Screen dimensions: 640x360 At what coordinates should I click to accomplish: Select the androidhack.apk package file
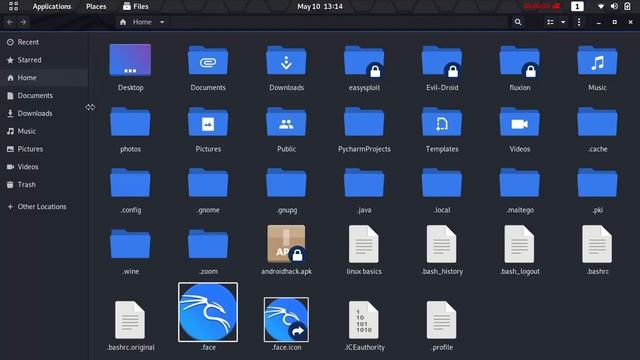pyautogui.click(x=286, y=244)
